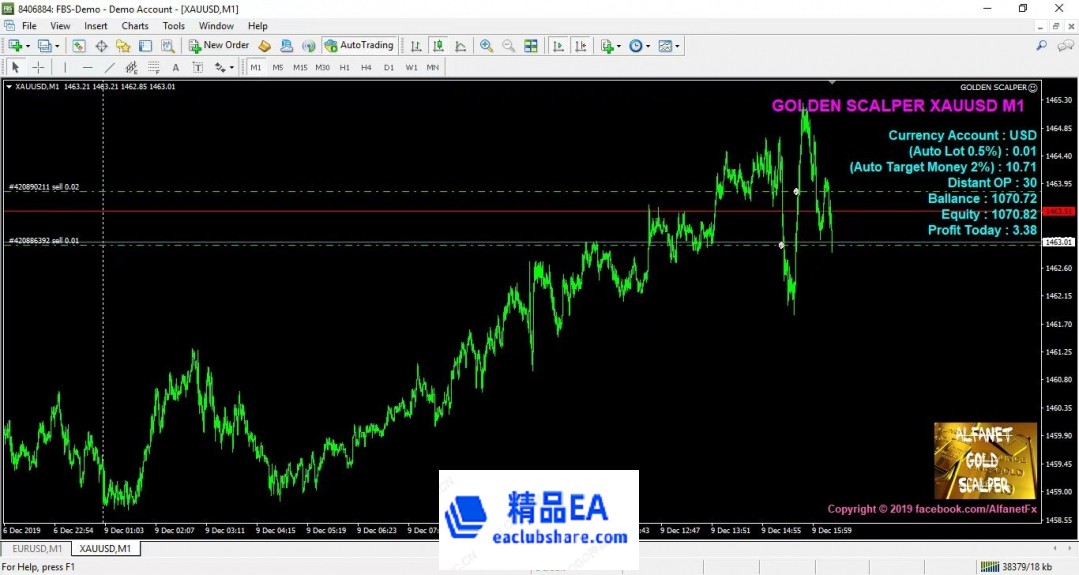
Task: Open the New Chart tool
Action: (15, 46)
